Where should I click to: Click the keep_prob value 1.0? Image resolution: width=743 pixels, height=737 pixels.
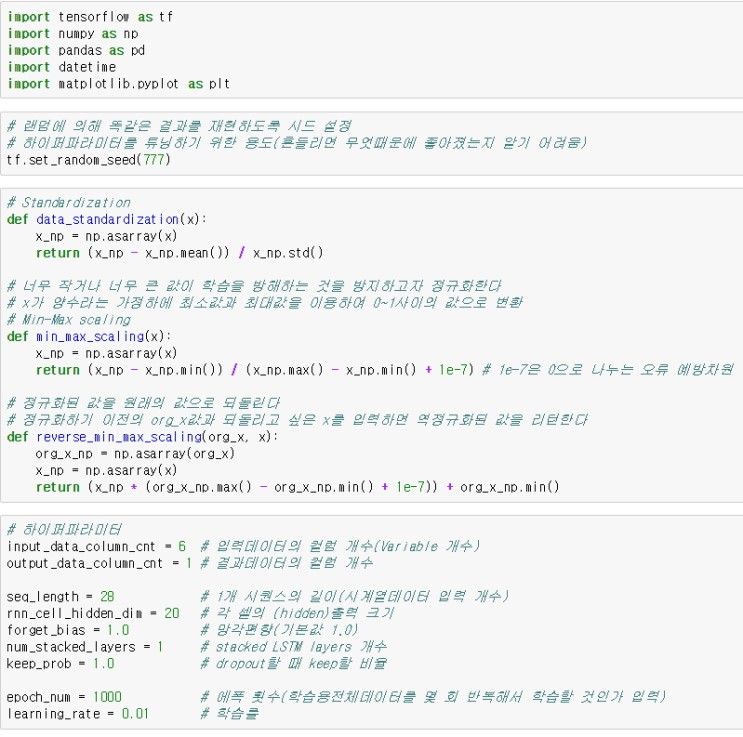(103, 664)
